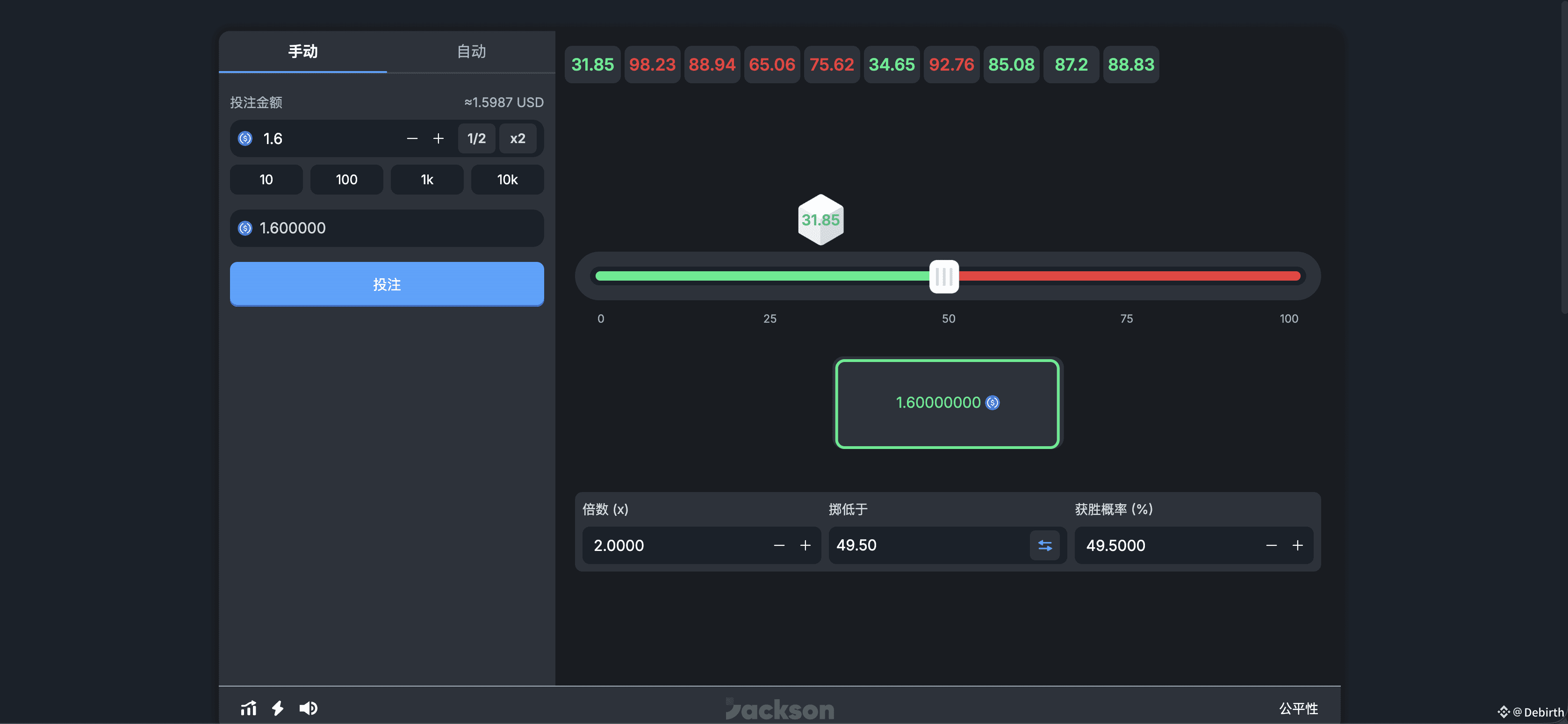This screenshot has height=724, width=1568.
Task: Open the statistics chart icon
Action: 248,708
